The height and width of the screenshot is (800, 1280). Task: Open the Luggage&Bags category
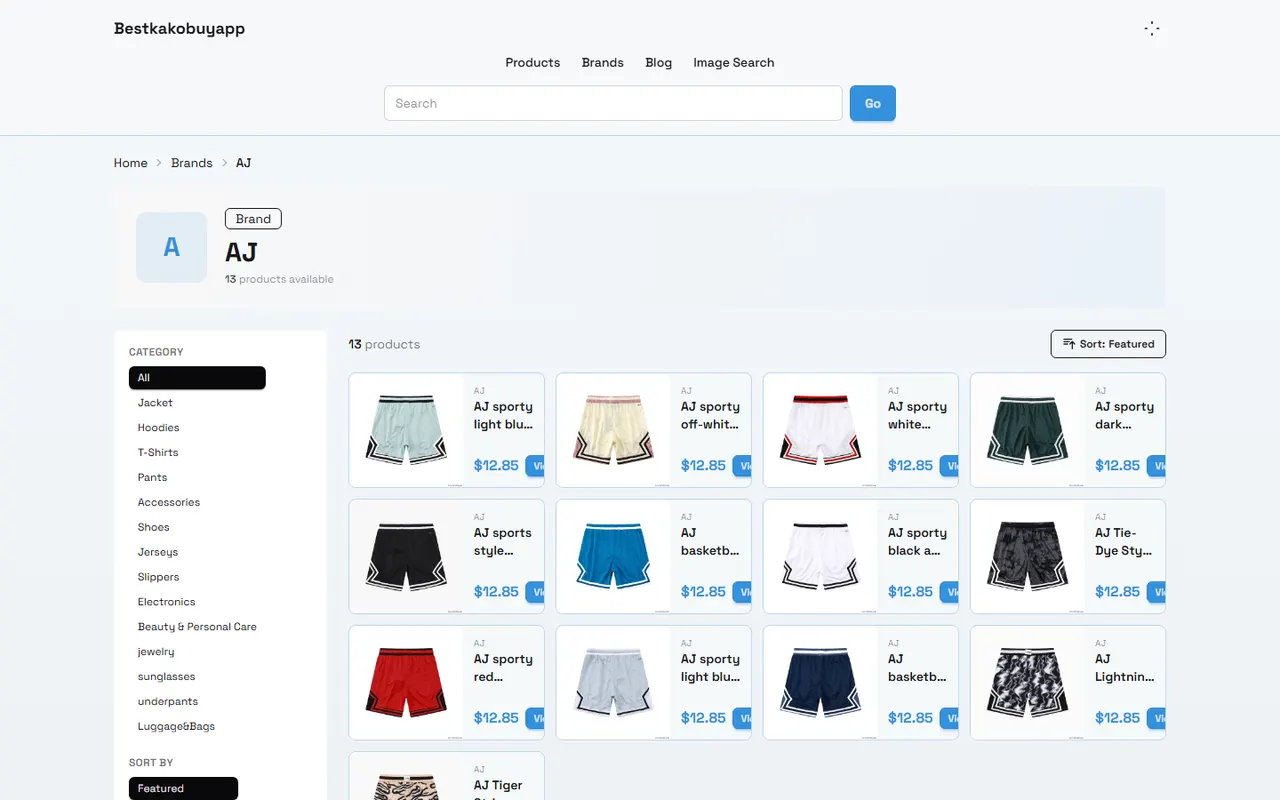pos(177,728)
